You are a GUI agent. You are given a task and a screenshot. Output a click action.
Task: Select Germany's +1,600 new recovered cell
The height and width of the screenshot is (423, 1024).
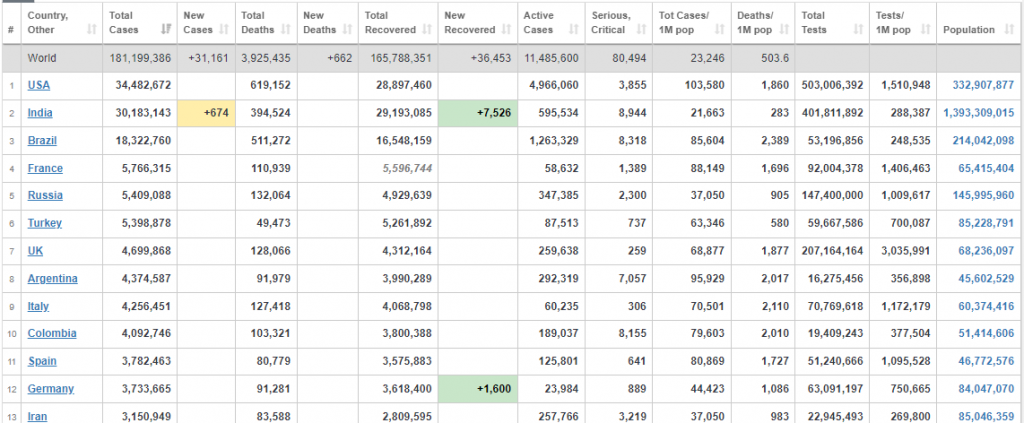(477, 388)
